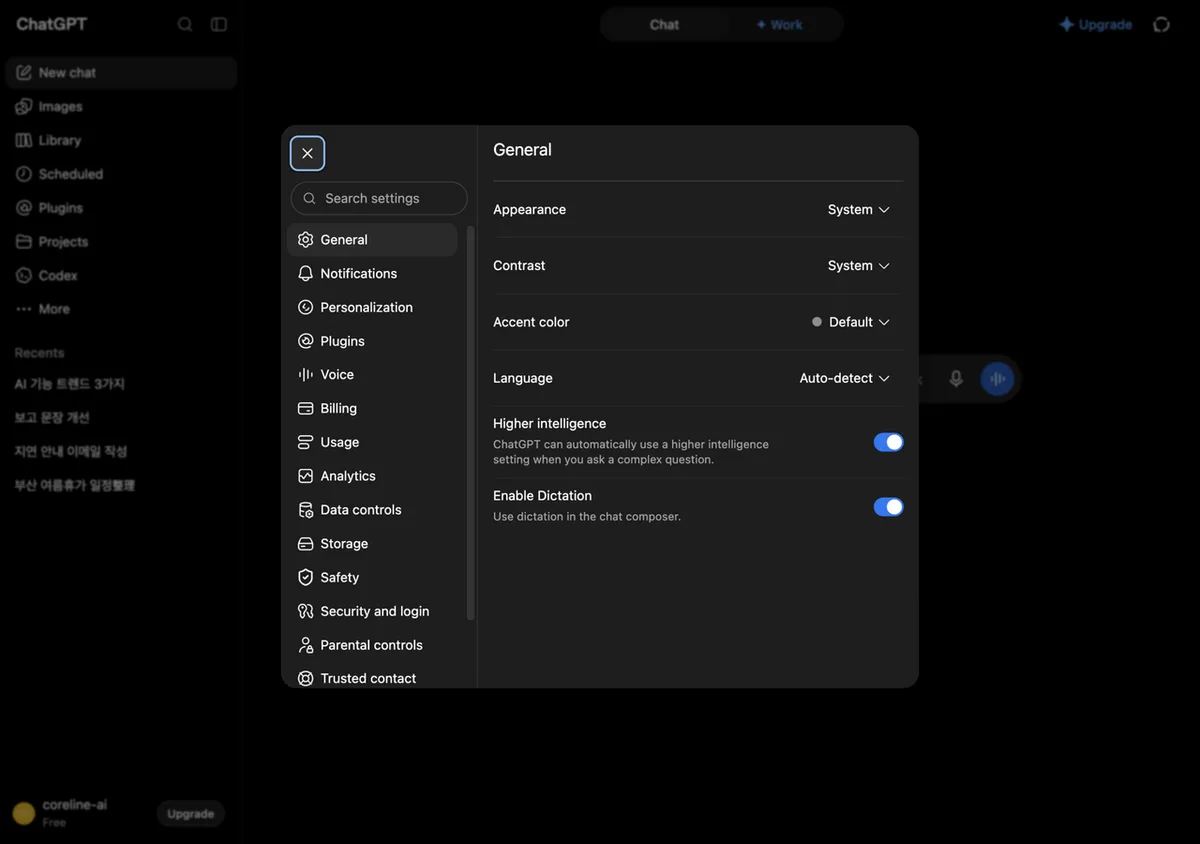
Task: Select the Notifications bell icon
Action: coord(306,273)
